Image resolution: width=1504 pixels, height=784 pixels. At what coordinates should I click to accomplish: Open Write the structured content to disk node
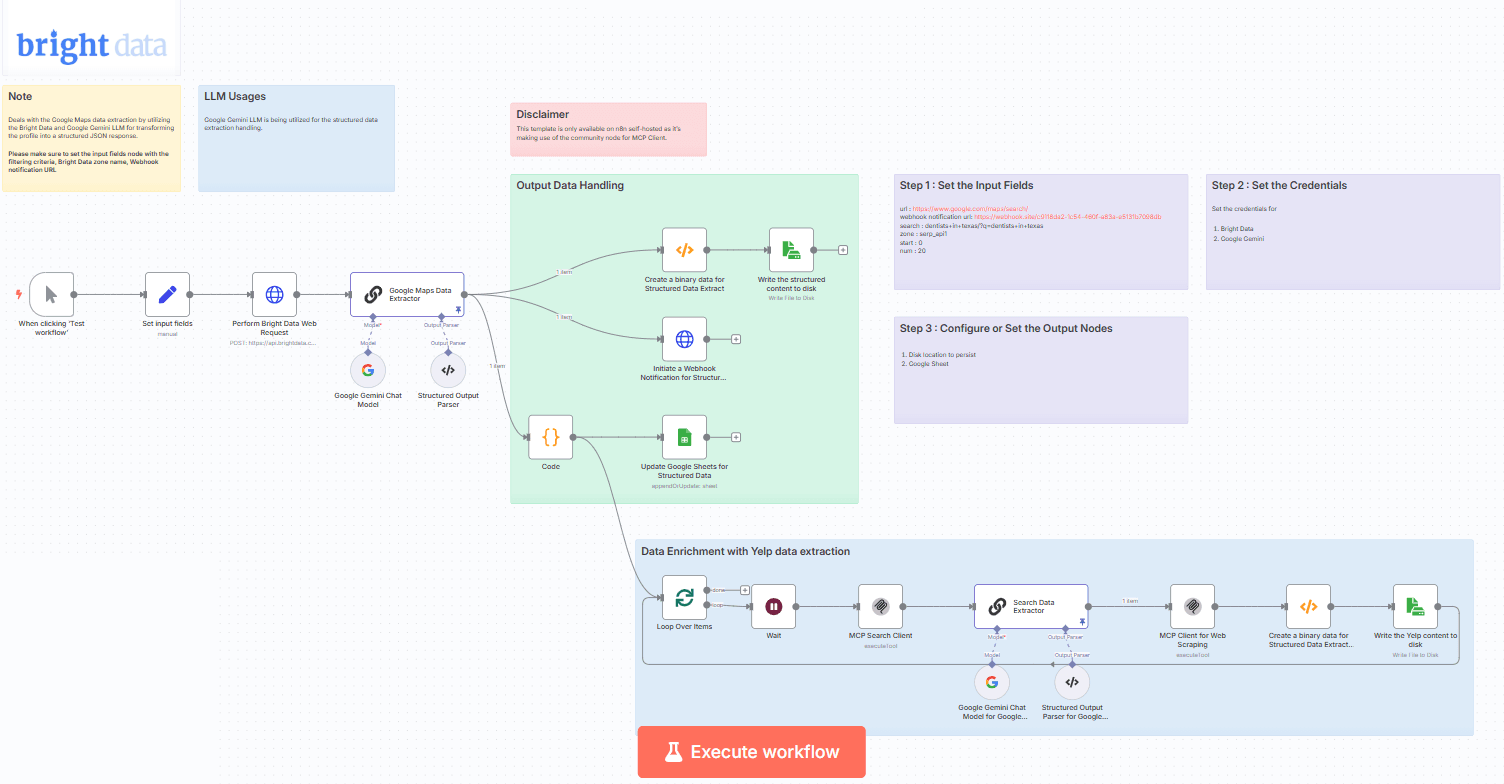pos(791,250)
